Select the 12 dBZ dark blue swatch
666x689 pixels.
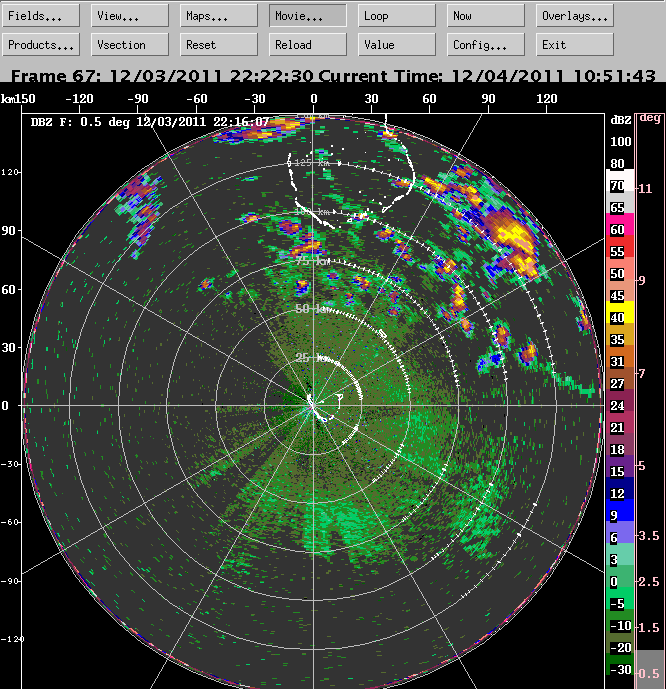click(620, 488)
